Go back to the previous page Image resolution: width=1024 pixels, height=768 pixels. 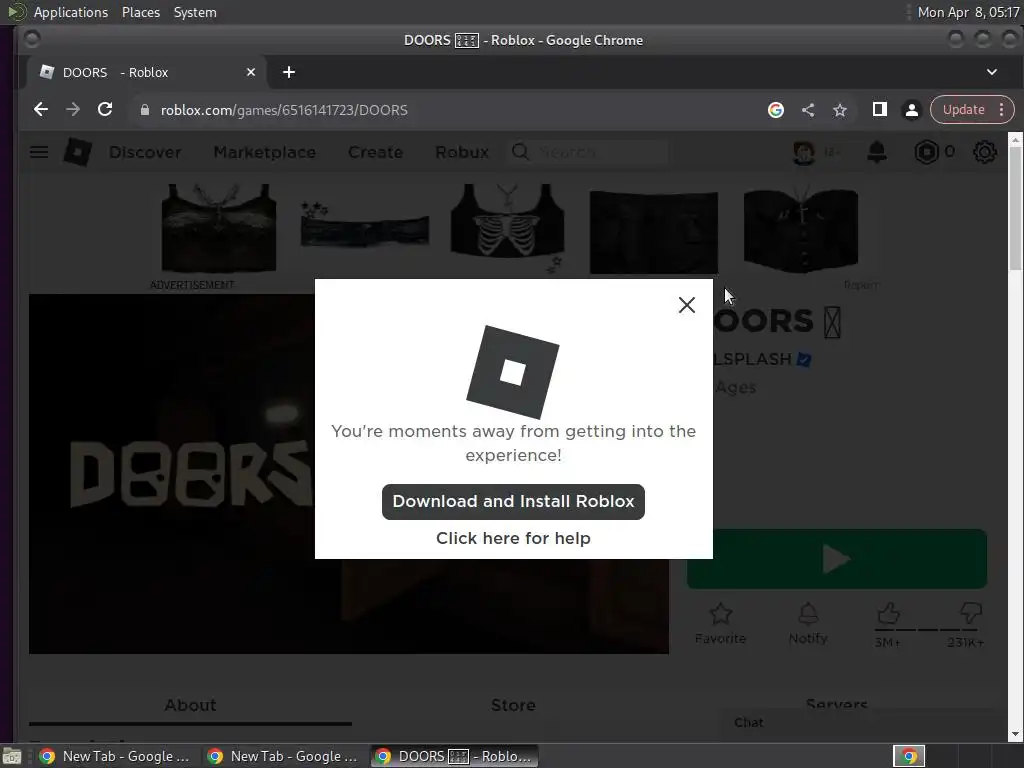pyautogui.click(x=40, y=110)
